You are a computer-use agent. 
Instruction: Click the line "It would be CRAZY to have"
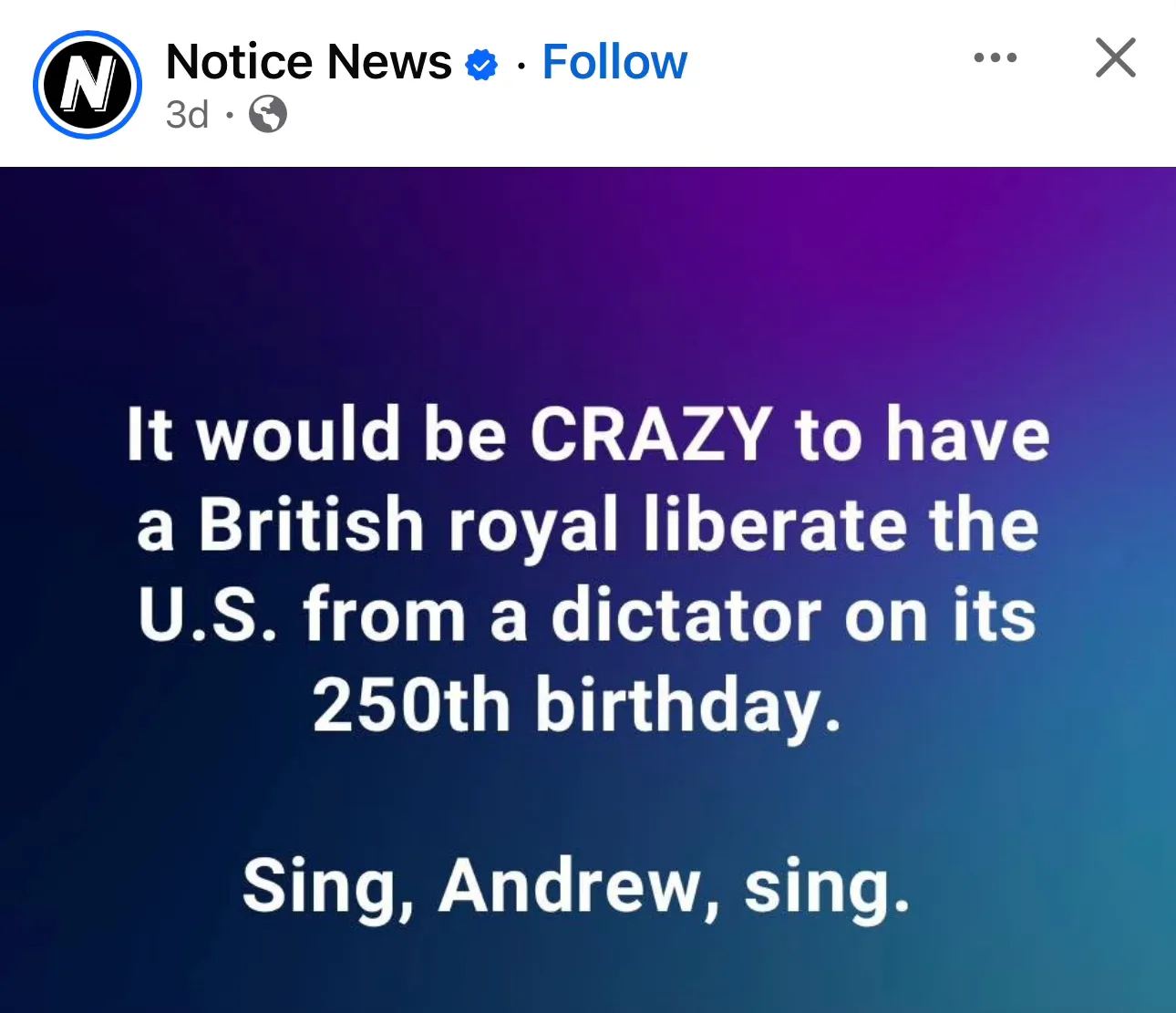(588, 434)
